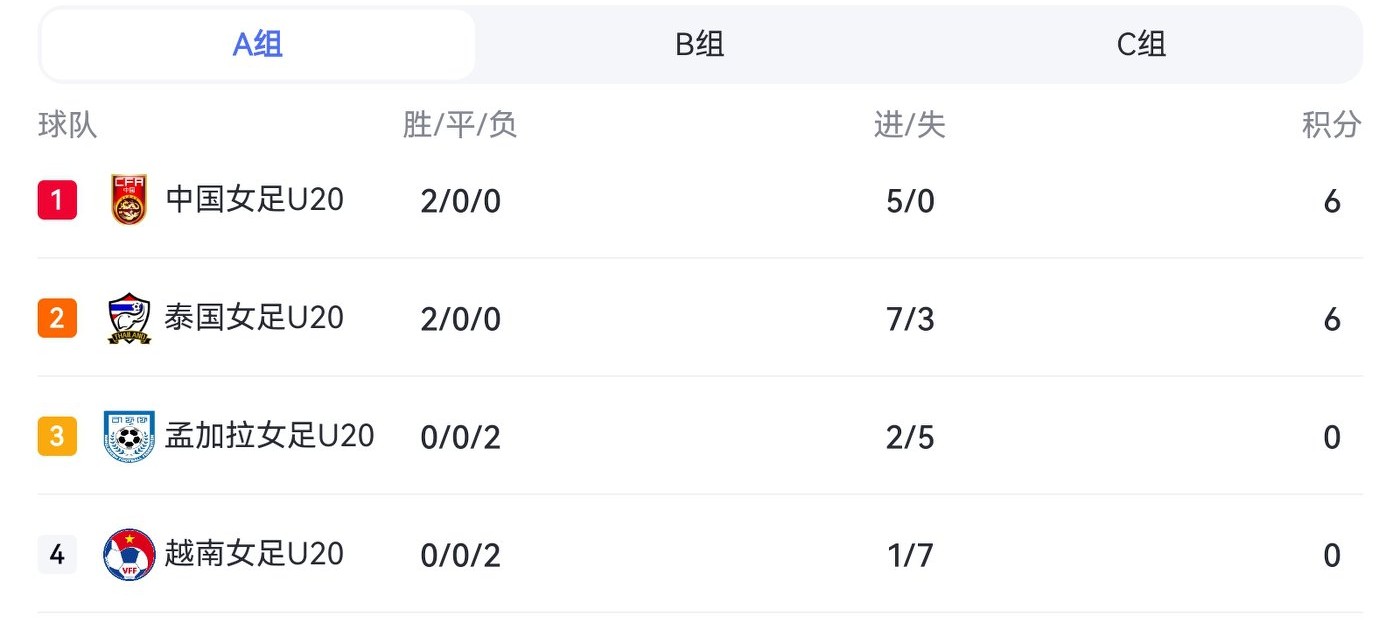
Task: Click the Thailand U20 team crest icon
Action: pyautogui.click(x=129, y=319)
